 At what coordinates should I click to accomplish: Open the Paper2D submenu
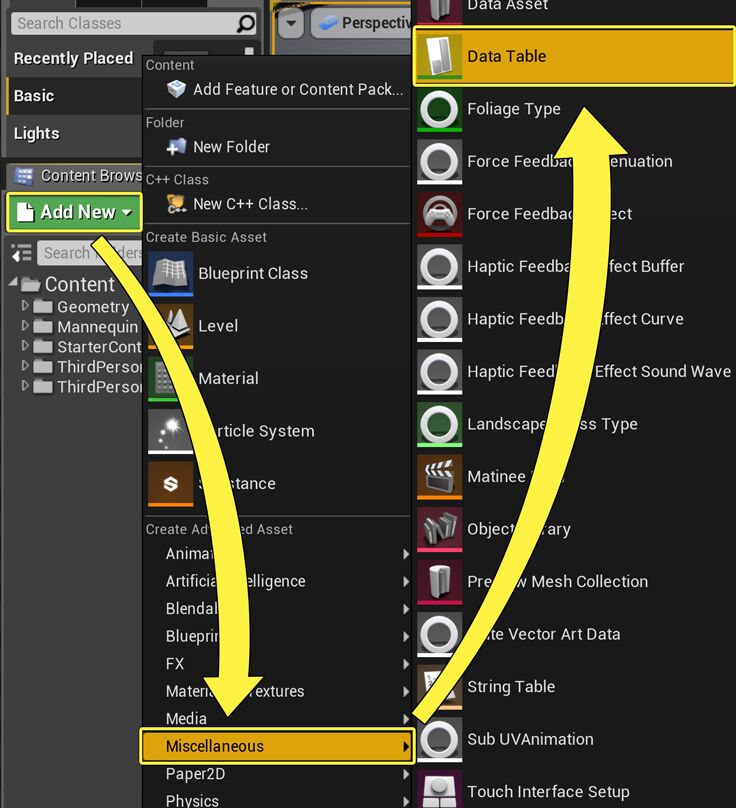click(278, 774)
